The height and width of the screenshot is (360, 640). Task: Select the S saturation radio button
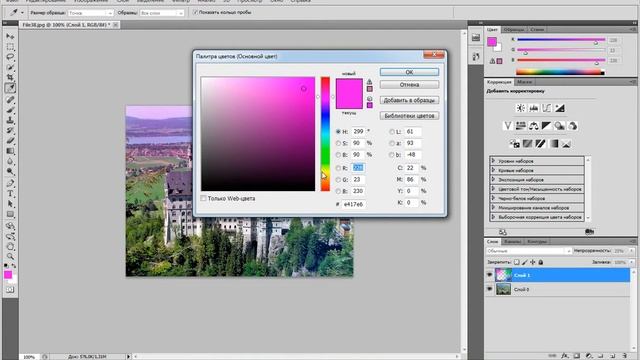338,143
